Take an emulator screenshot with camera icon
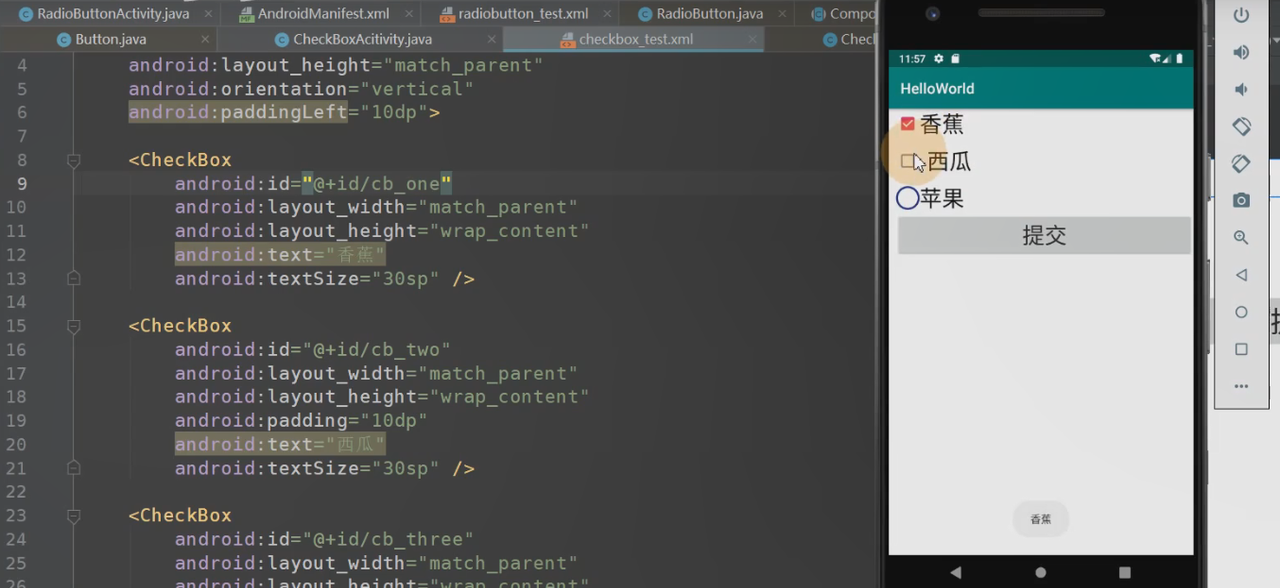The width and height of the screenshot is (1280, 588). coord(1241,200)
